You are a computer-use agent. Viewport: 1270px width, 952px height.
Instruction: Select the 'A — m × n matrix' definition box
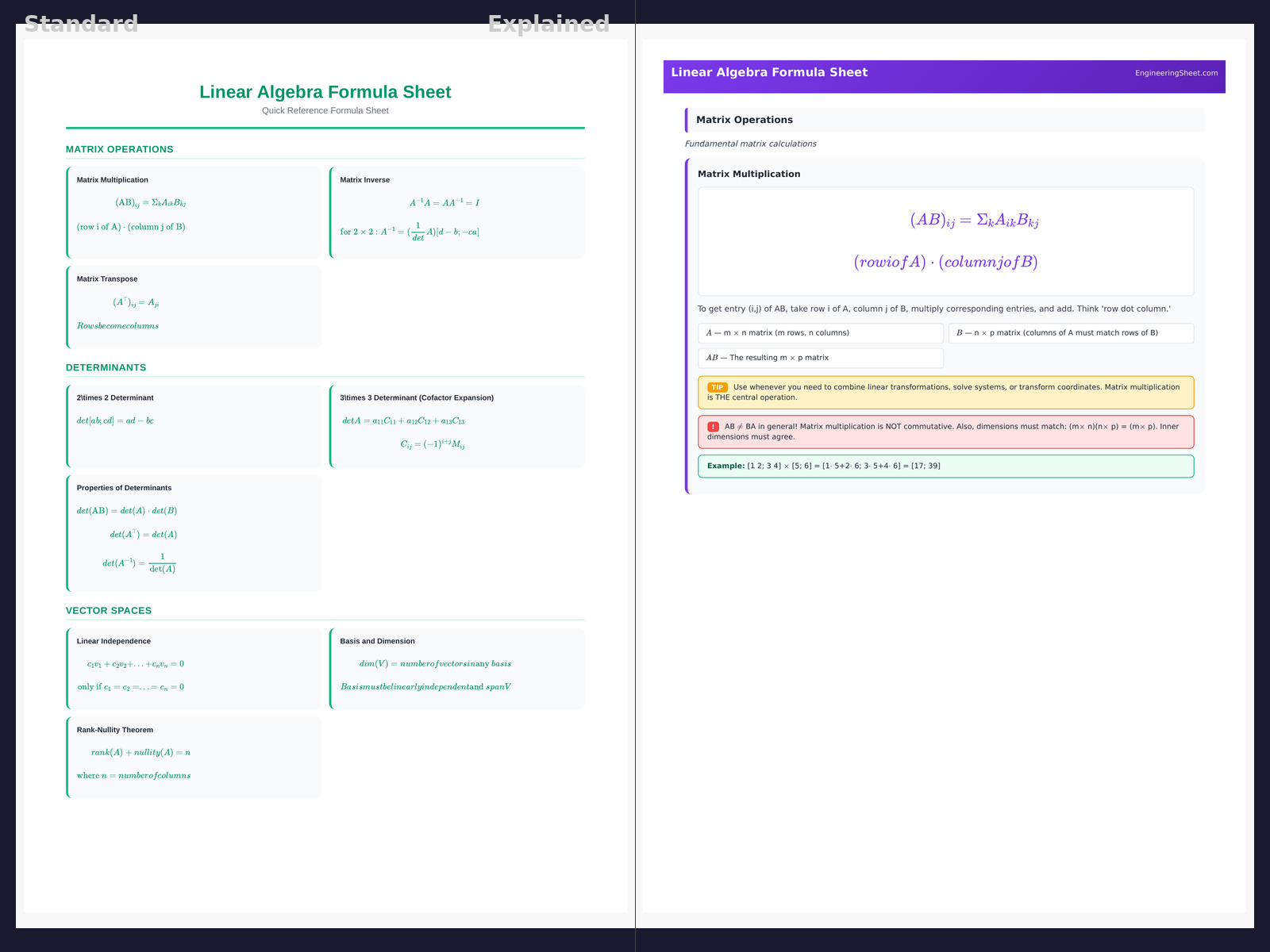click(x=821, y=333)
